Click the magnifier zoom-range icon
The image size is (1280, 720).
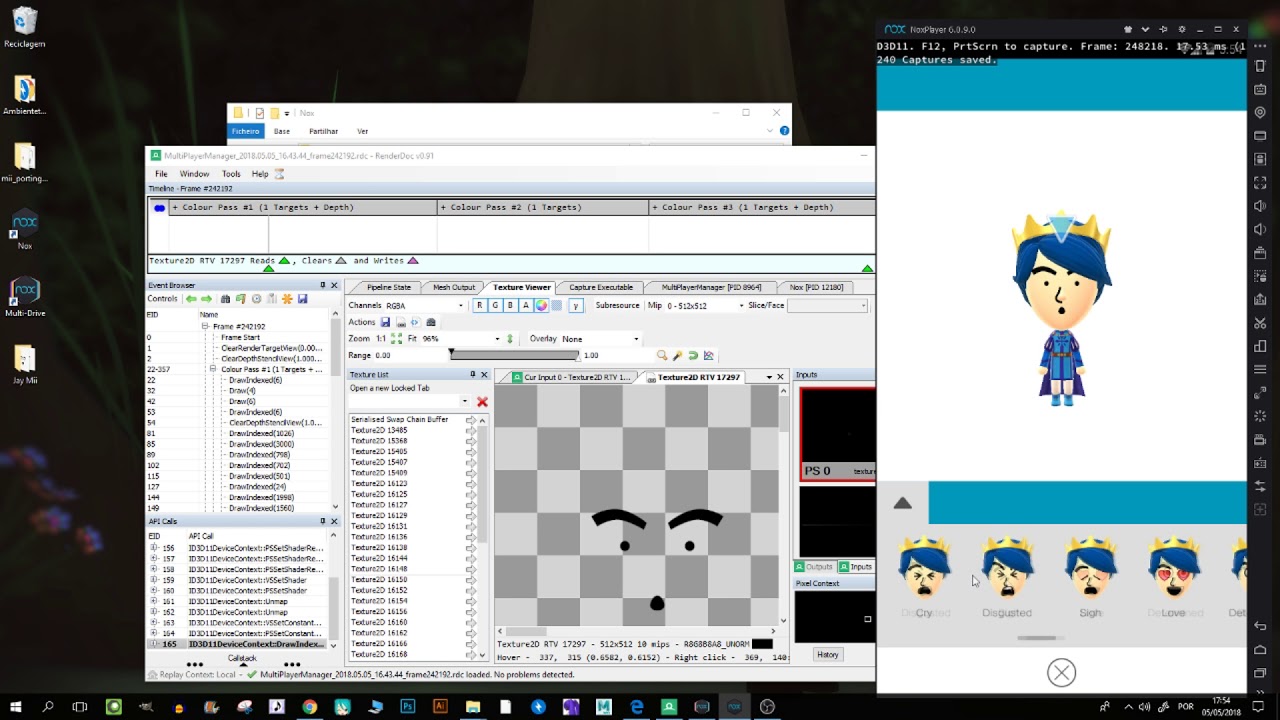tap(661, 355)
